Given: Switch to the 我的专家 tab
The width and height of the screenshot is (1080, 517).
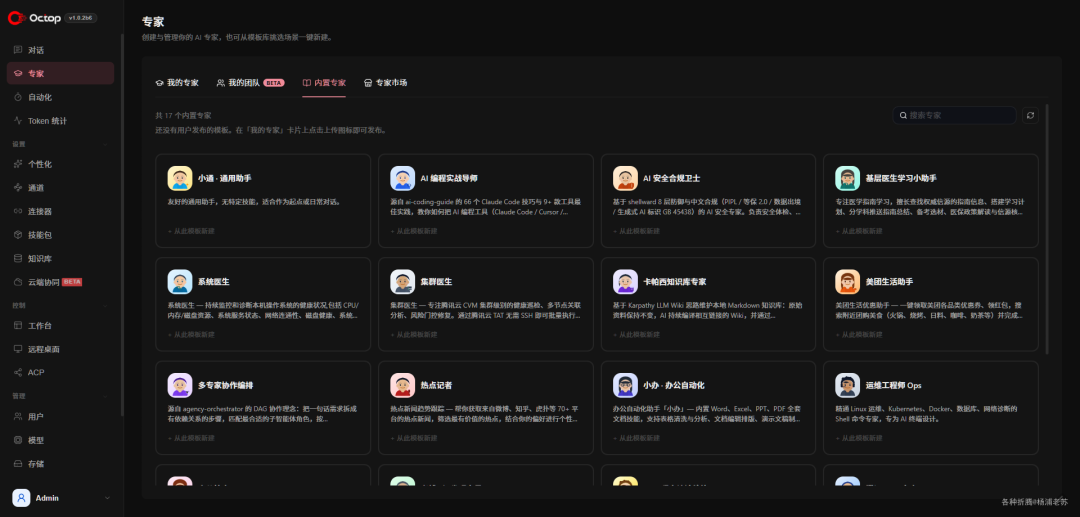Looking at the screenshot, I should (x=177, y=83).
